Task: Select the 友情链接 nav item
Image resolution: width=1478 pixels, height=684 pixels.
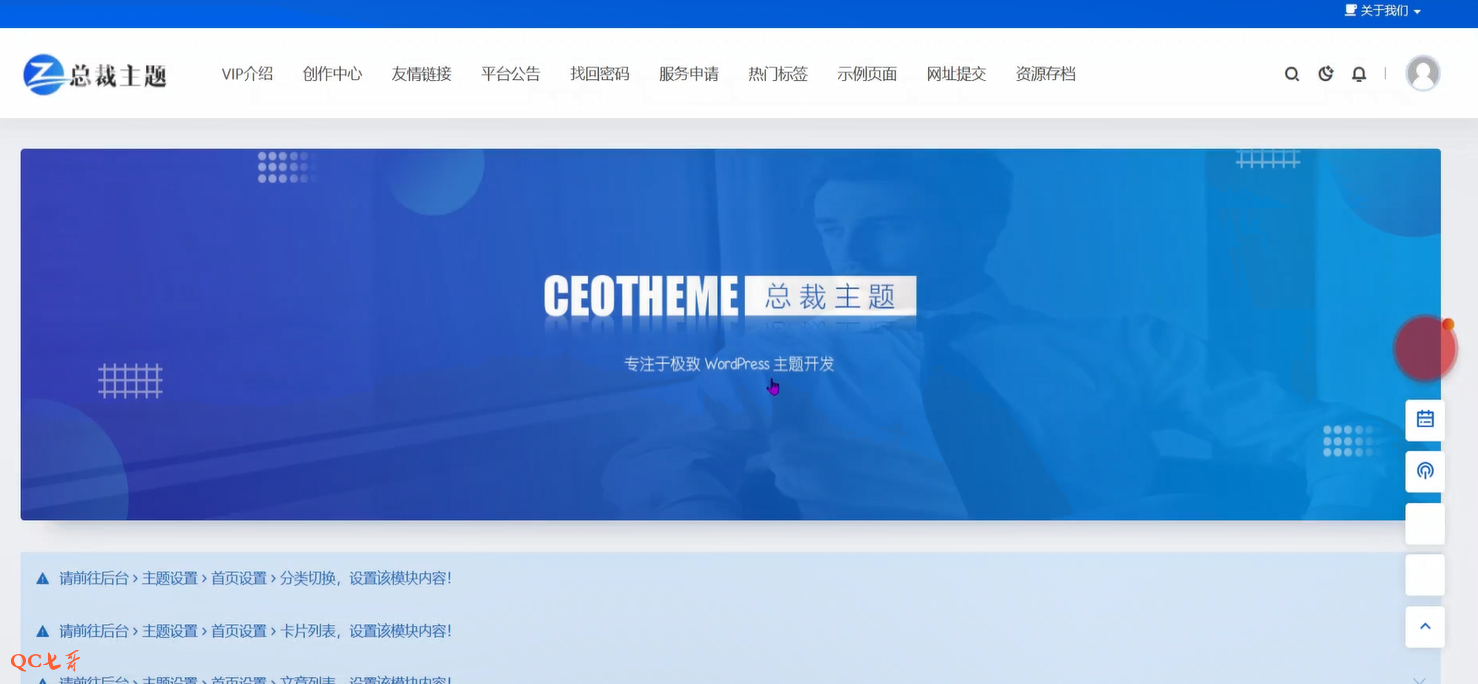Action: coord(421,74)
